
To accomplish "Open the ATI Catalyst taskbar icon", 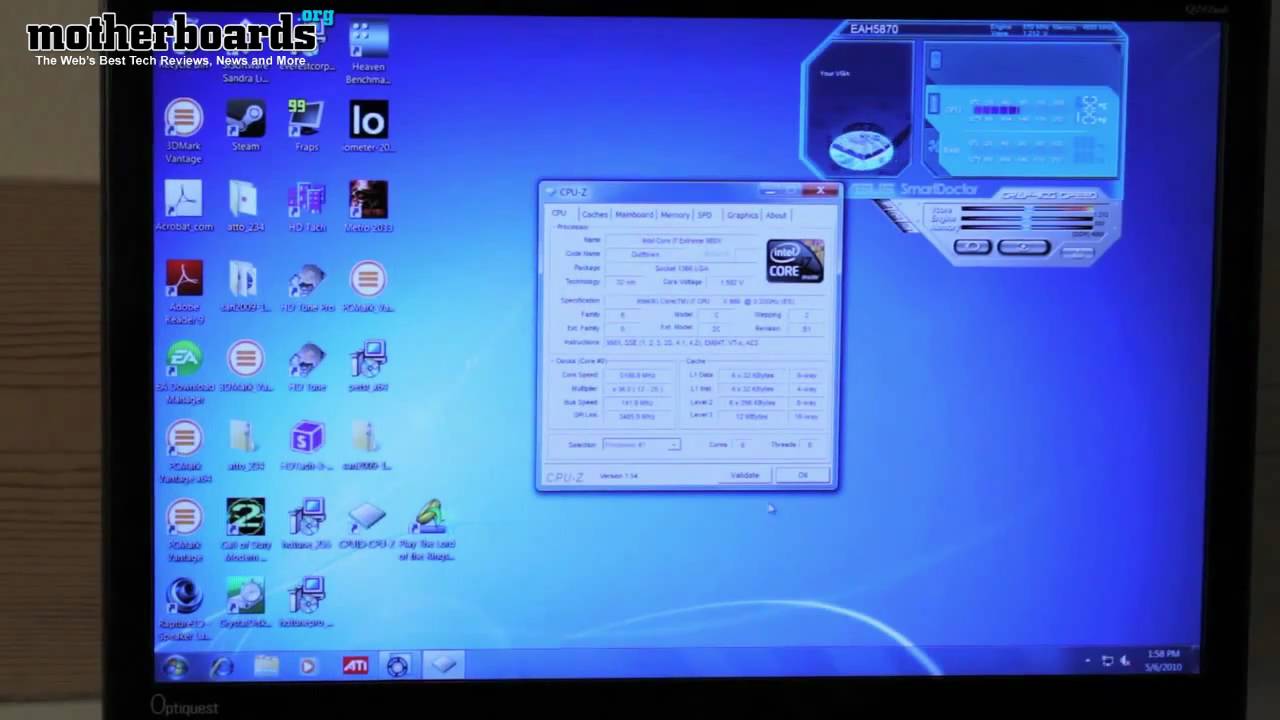I will [355, 666].
